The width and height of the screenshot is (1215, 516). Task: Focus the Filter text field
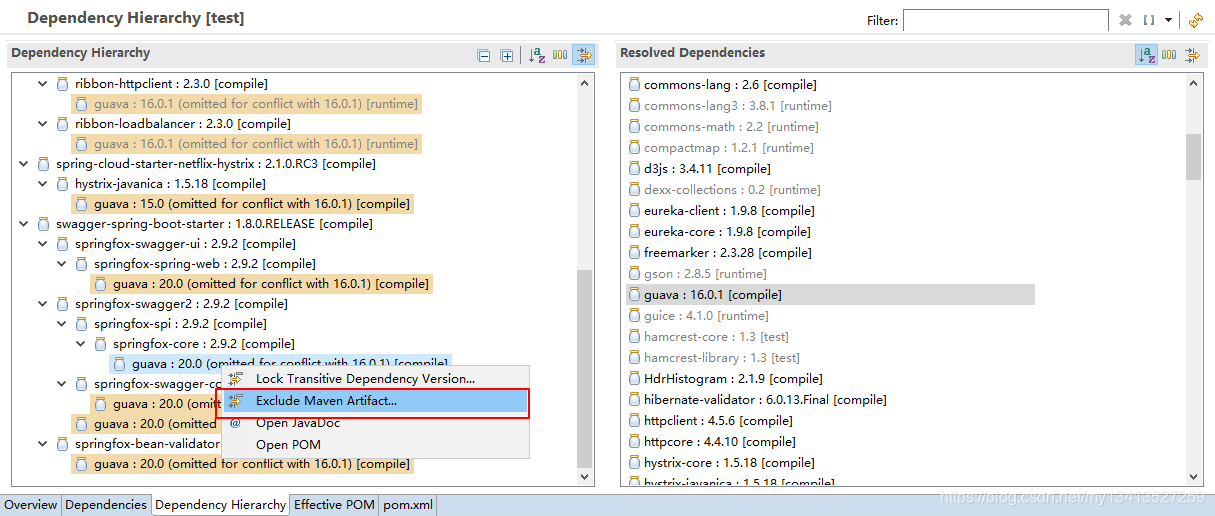(x=1006, y=20)
